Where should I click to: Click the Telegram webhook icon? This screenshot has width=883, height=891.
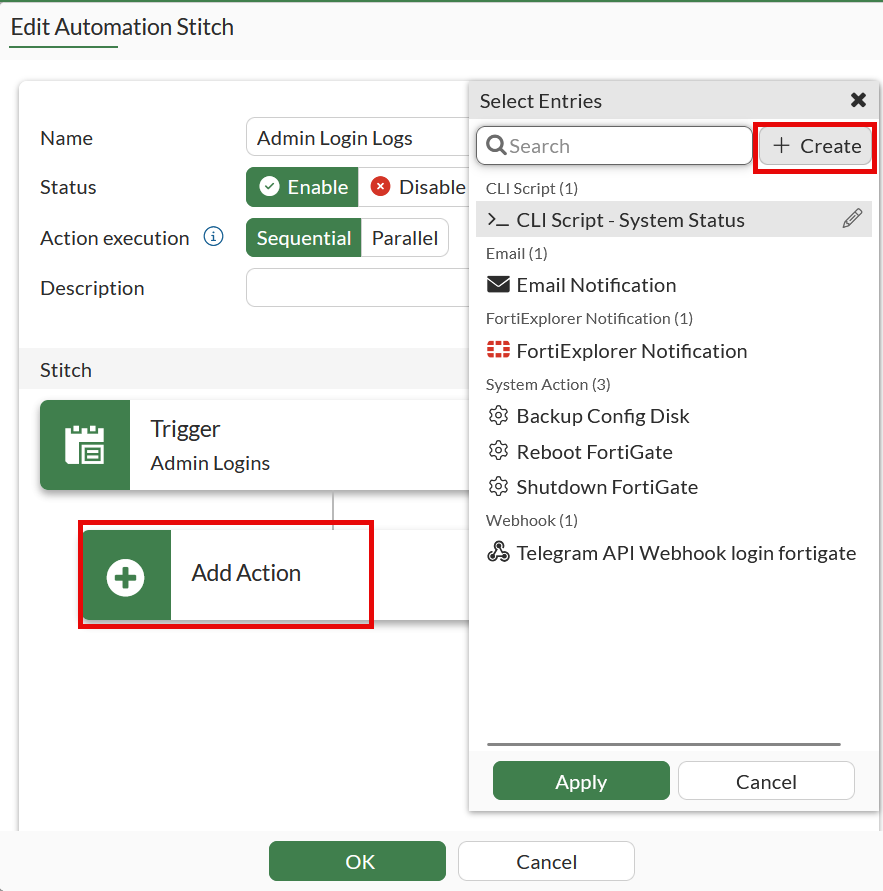coord(498,553)
